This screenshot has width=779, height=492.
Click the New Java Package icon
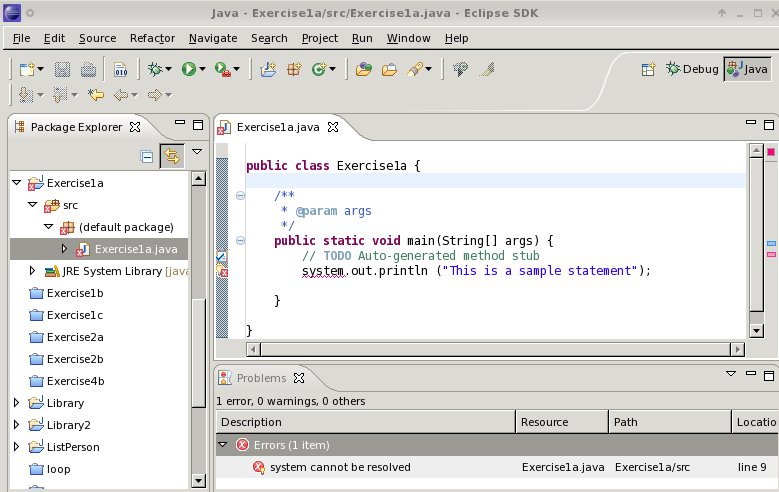click(x=294, y=69)
